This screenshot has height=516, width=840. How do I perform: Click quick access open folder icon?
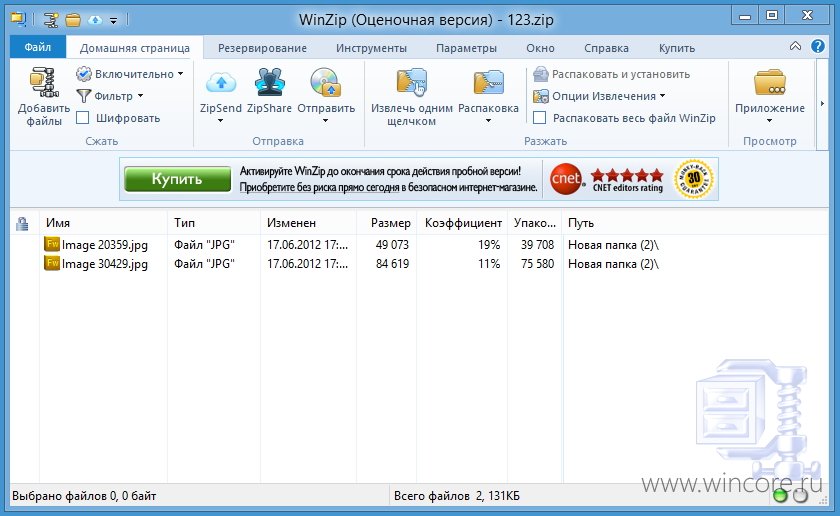coord(73,20)
